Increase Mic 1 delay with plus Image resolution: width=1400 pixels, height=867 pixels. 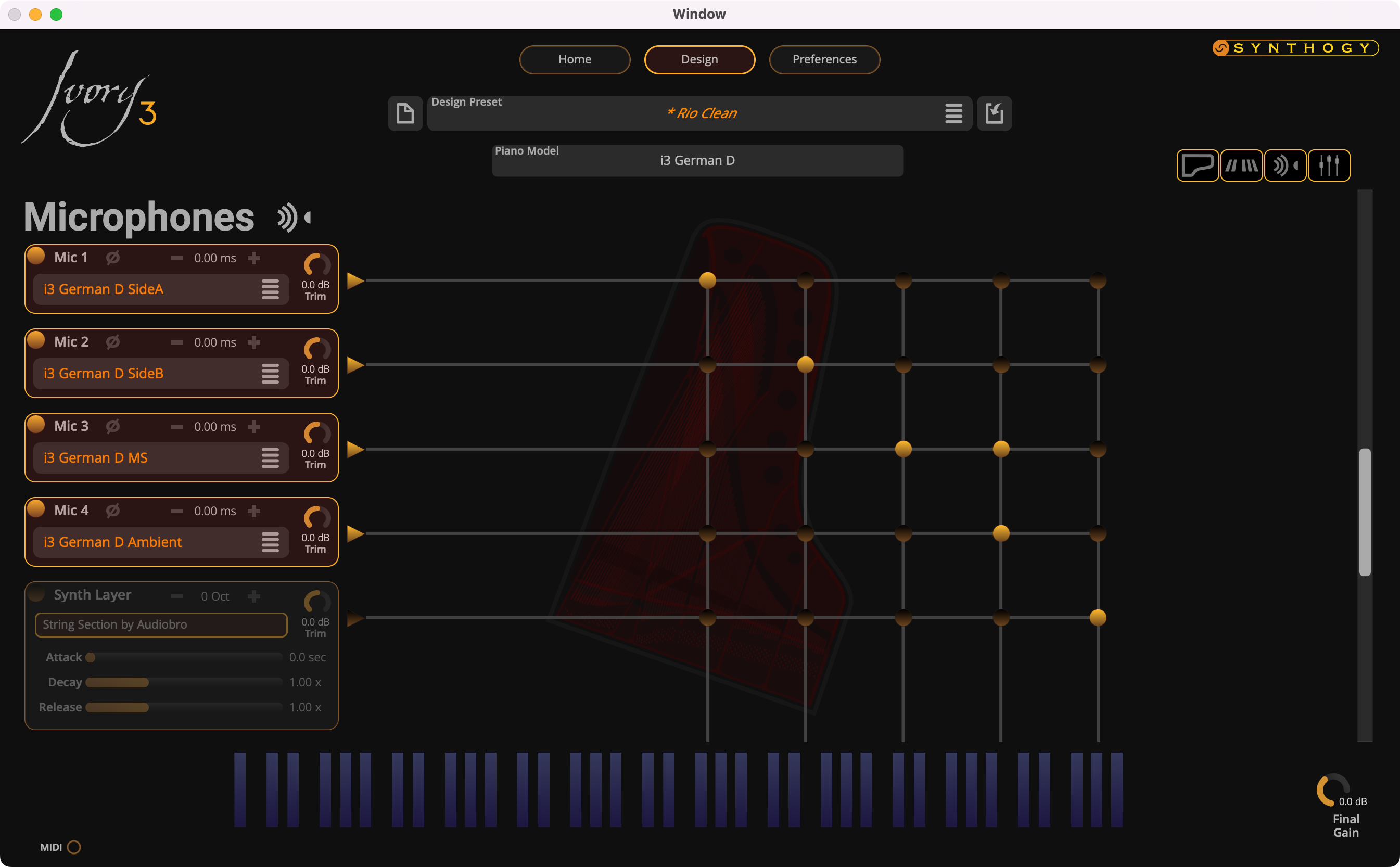254,258
